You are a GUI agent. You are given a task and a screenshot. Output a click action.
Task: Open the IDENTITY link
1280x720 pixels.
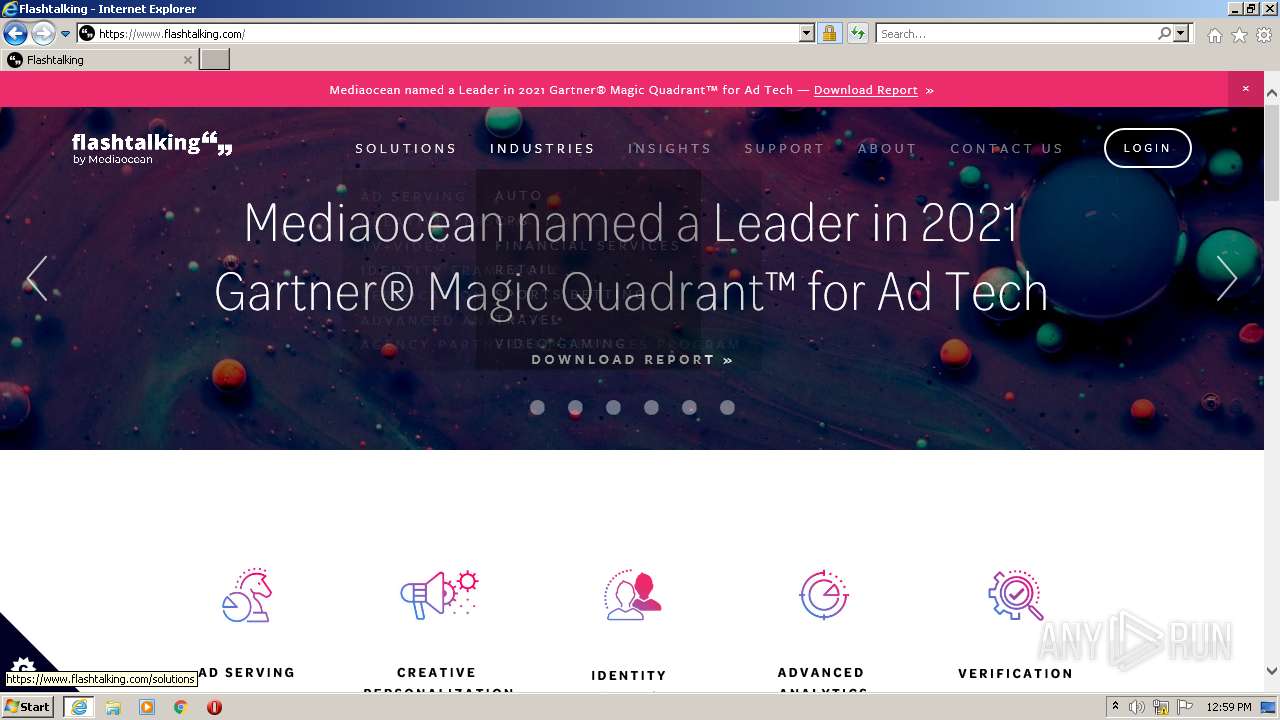(629, 676)
